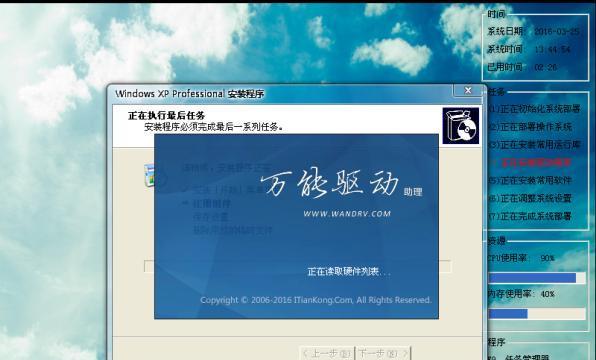This screenshot has height=360, width=596.
Task: Select task (5) 正在安装常用软件
Action: tap(530, 180)
